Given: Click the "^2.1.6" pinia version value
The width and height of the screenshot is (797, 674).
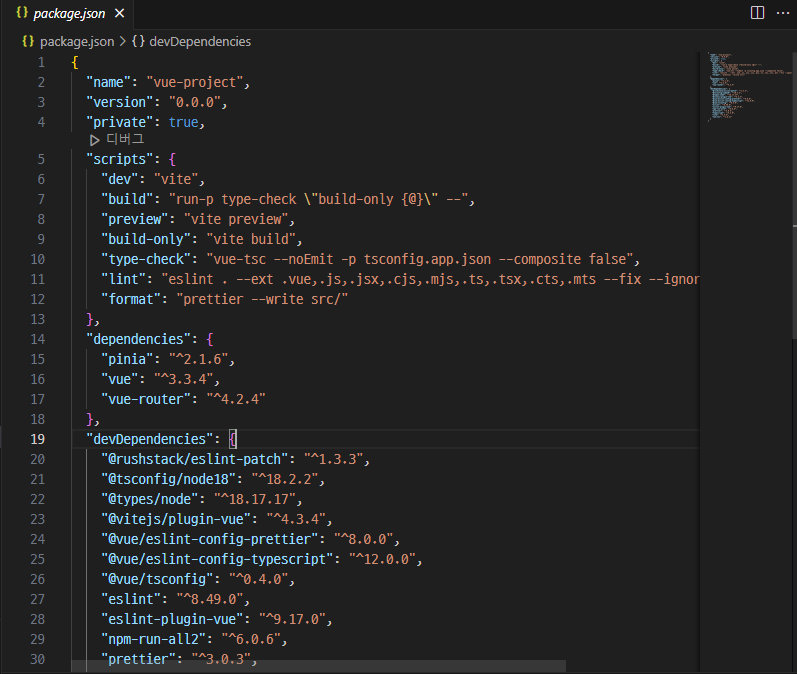Looking at the screenshot, I should click(199, 359).
